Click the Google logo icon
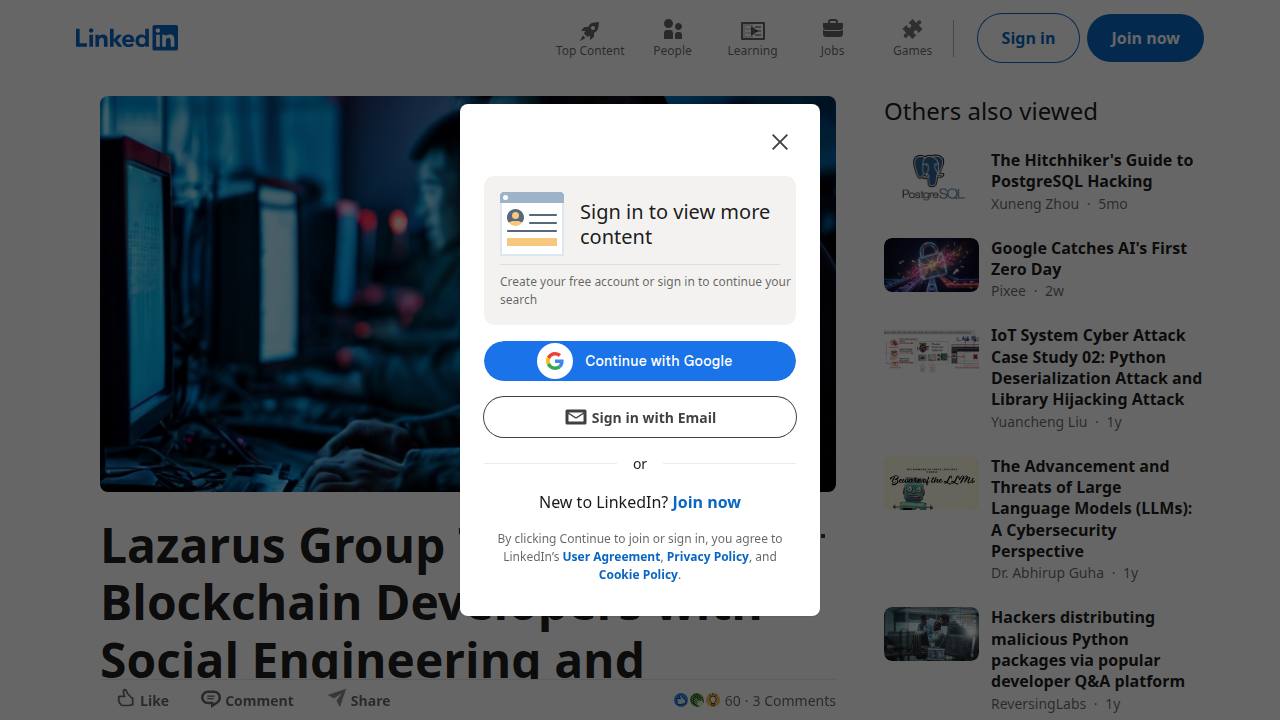 [x=555, y=361]
